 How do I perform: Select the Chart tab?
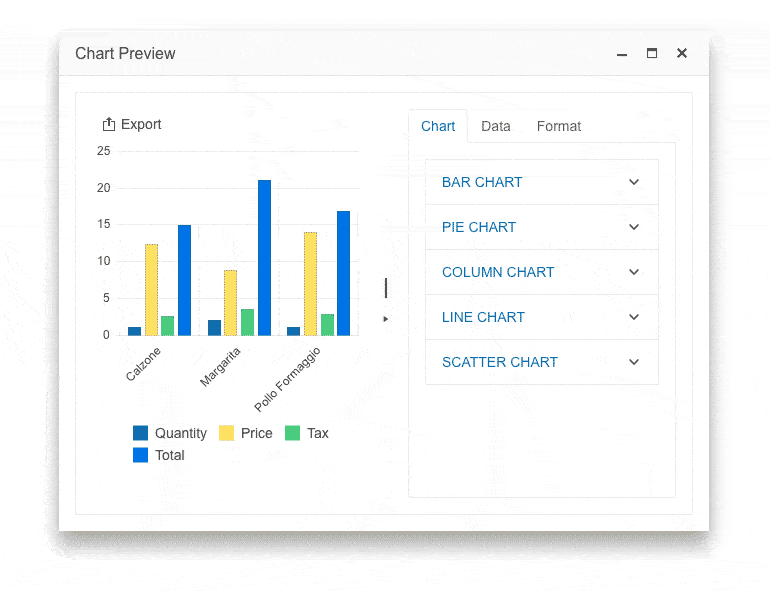coord(438,126)
